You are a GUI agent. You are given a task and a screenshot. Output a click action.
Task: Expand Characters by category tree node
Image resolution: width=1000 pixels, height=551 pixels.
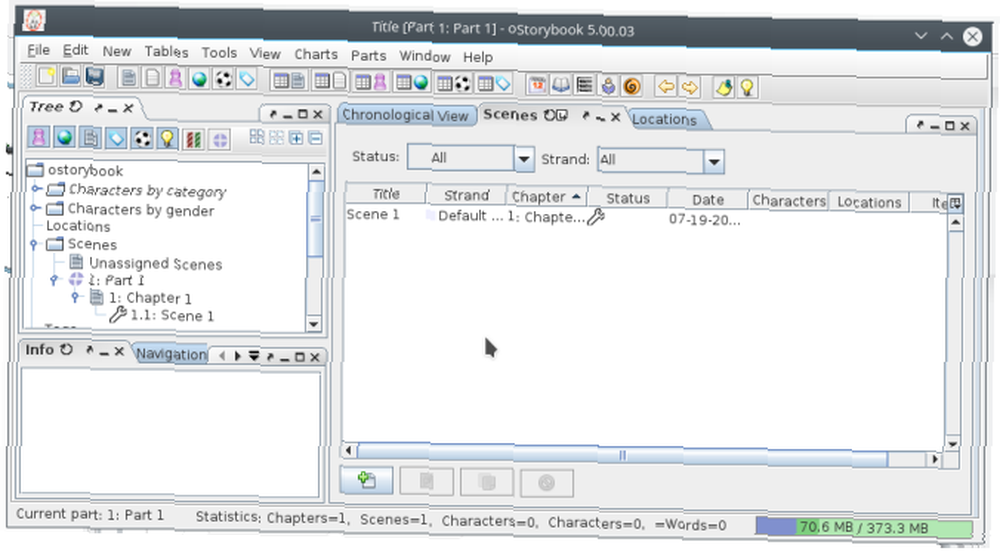point(36,189)
